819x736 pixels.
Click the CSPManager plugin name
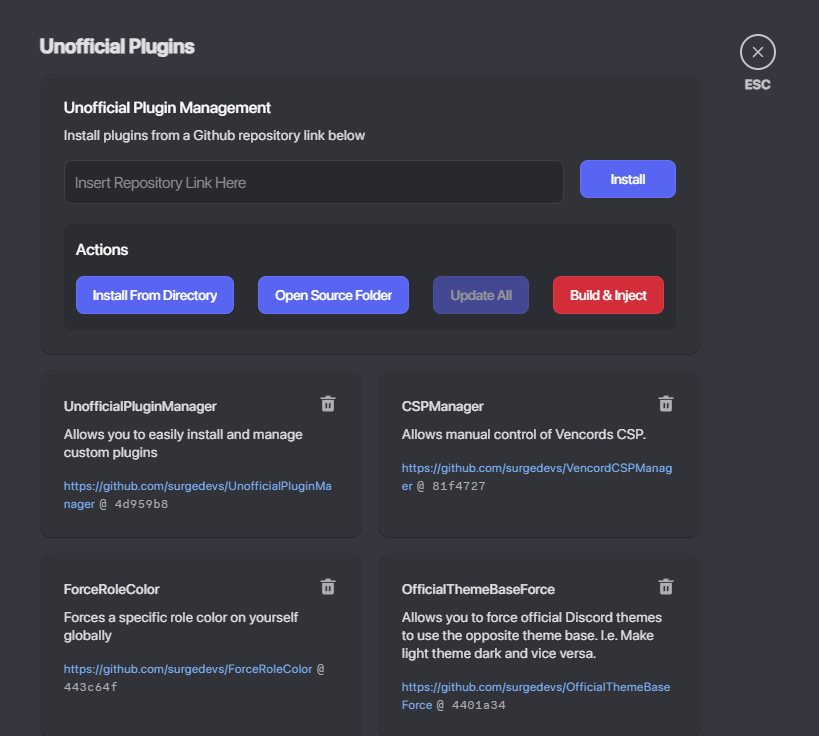tap(442, 407)
